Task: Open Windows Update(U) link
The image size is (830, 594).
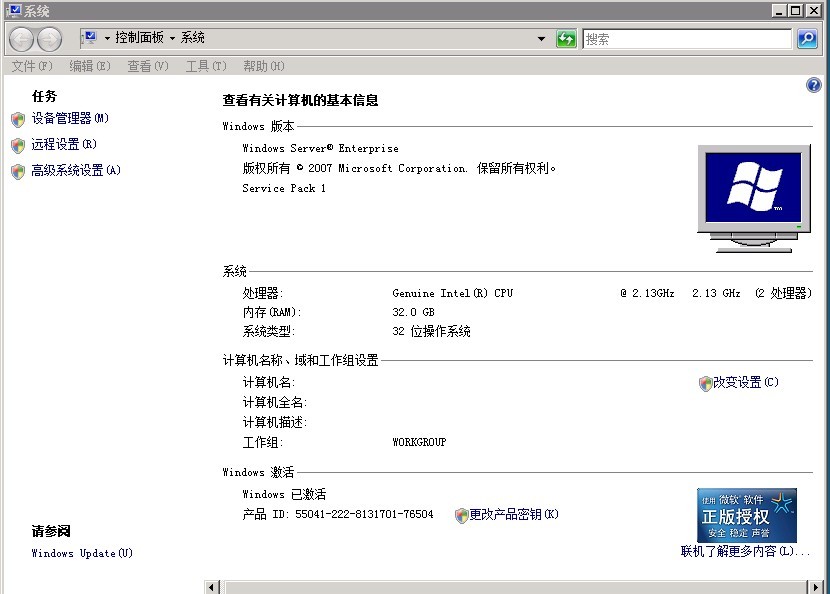Action: 82,553
